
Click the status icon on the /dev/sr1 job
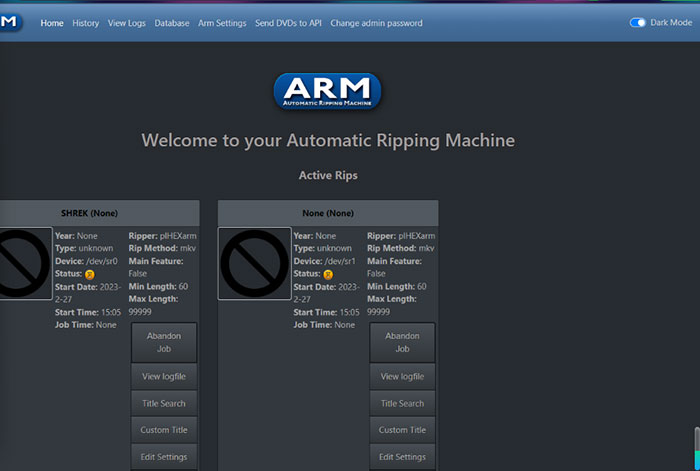328,275
